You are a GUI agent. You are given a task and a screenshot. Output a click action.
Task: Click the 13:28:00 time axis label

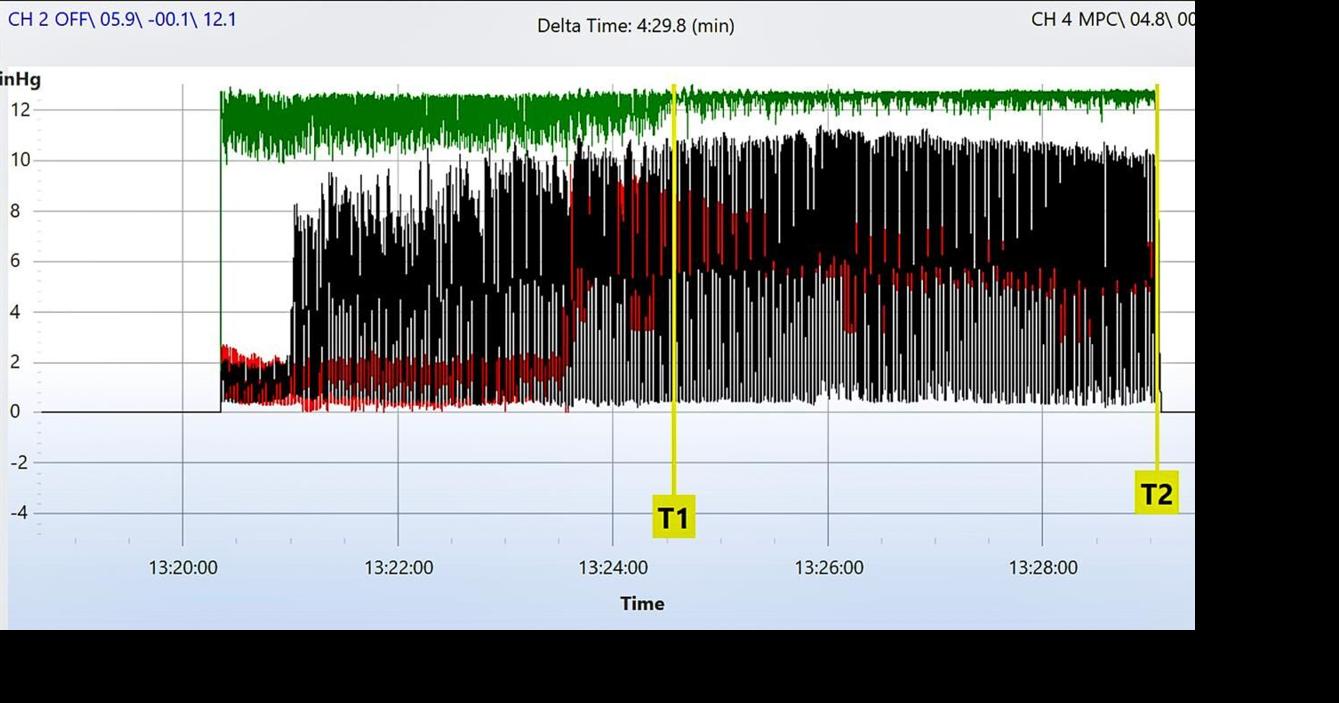[1043, 568]
